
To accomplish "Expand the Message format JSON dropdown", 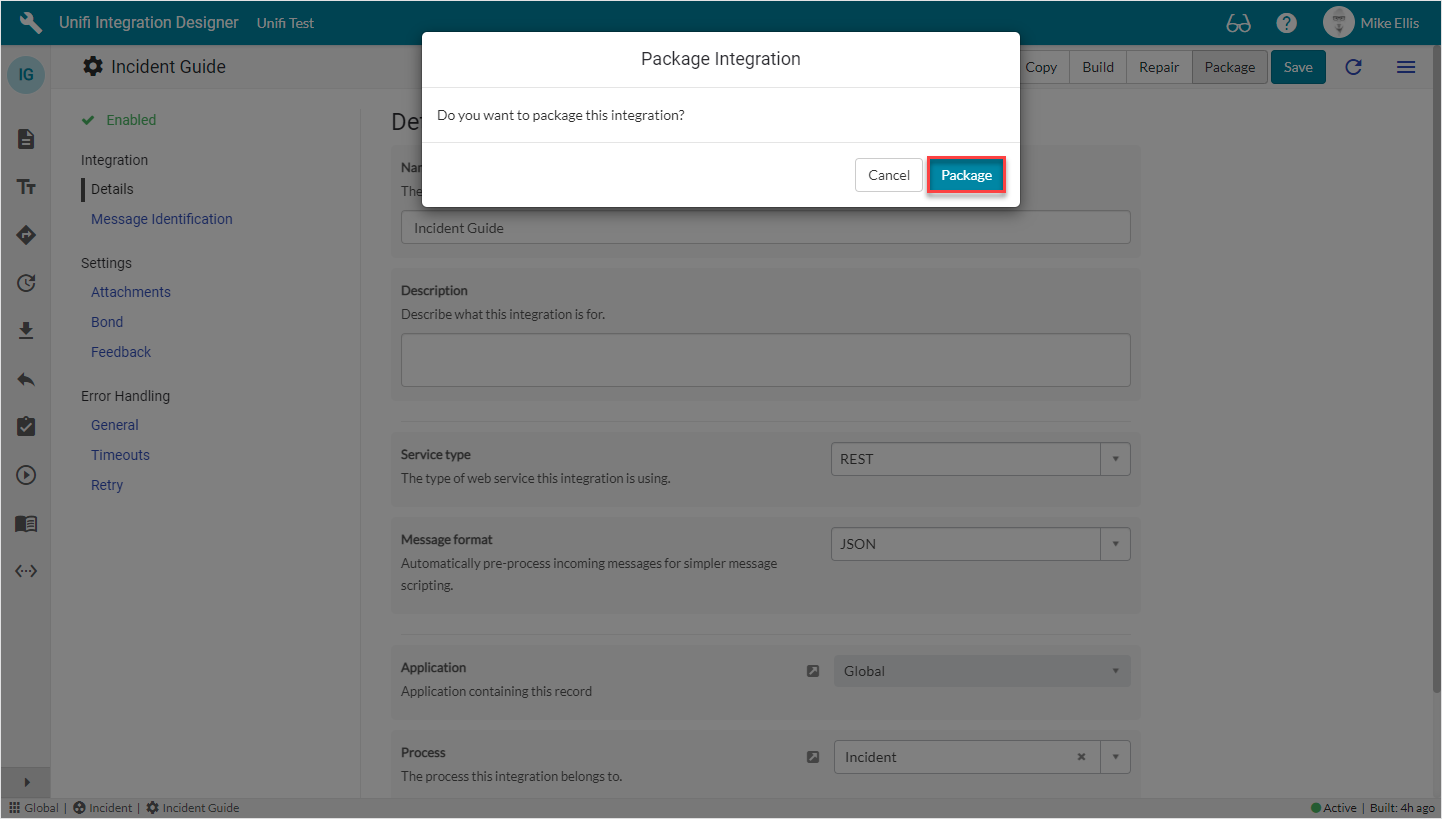I will (1115, 543).
